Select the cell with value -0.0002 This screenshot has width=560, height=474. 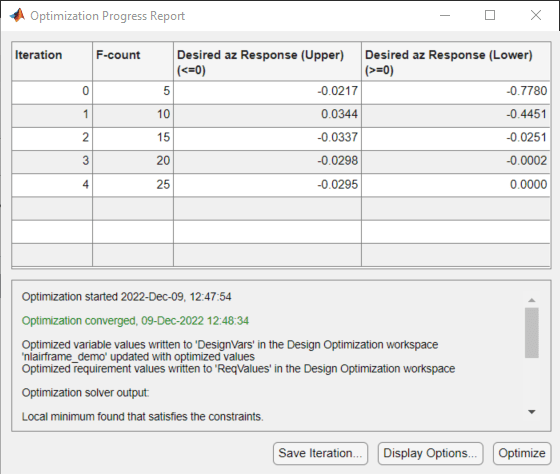coord(456,161)
